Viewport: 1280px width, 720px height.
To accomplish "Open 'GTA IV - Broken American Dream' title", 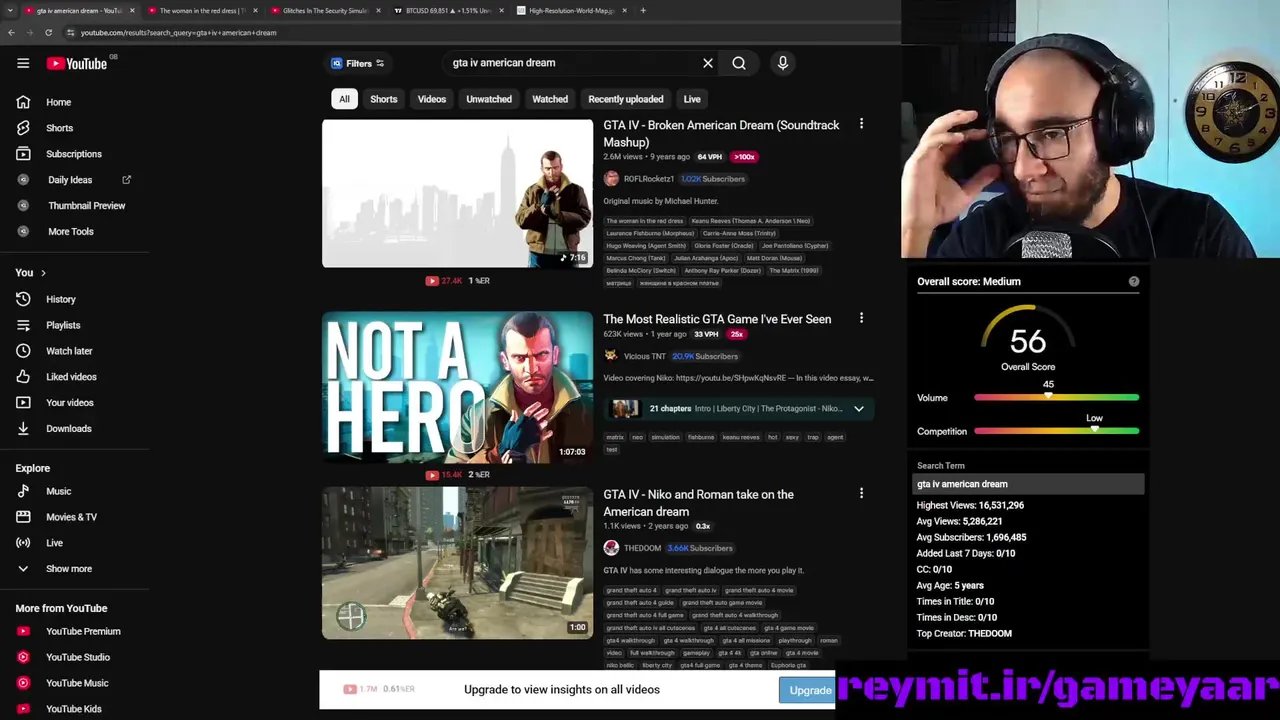I will [721, 133].
